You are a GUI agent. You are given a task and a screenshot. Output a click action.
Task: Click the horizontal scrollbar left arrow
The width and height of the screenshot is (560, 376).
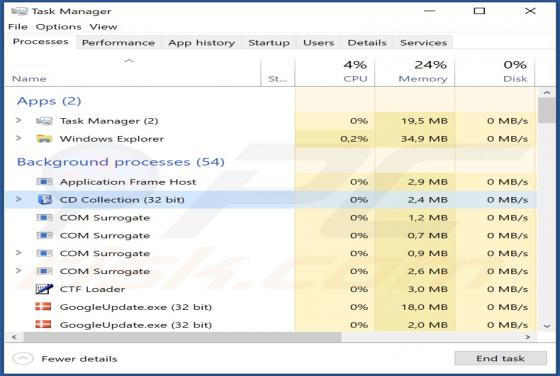tap(14, 337)
